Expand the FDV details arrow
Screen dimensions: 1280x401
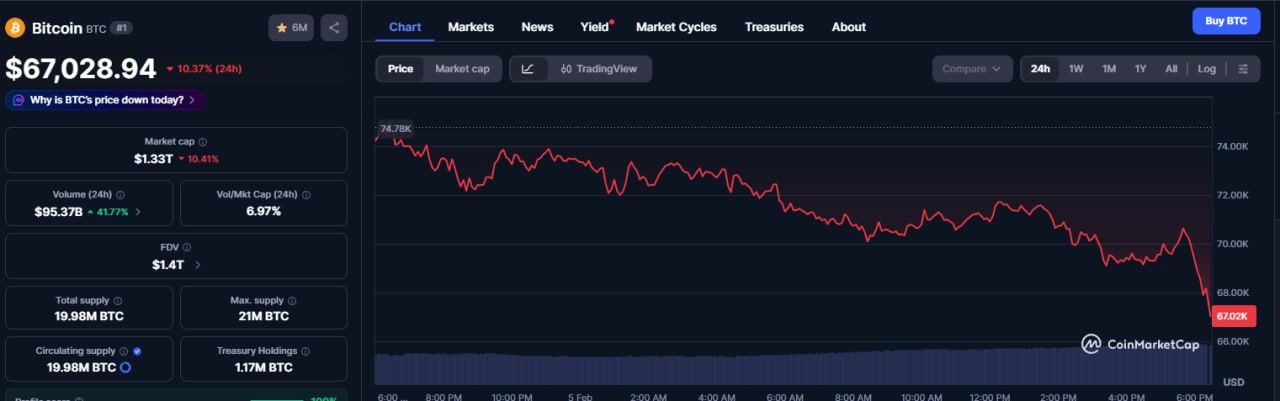(197, 265)
